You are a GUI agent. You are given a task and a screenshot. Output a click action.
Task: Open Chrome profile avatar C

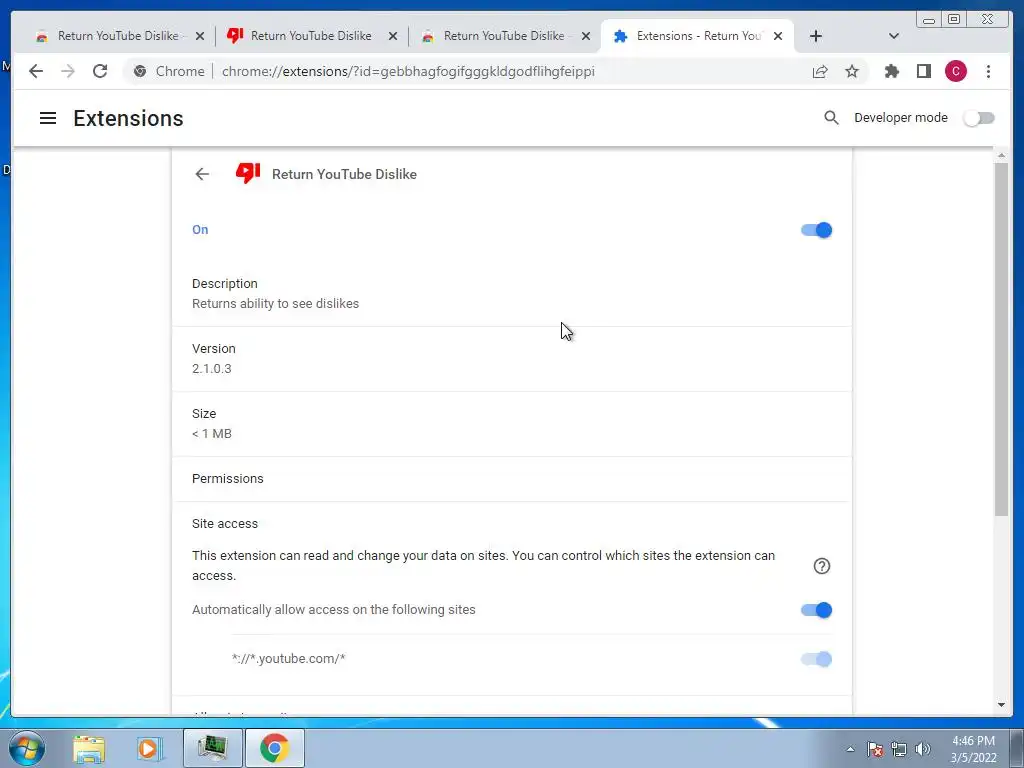pyautogui.click(x=955, y=71)
